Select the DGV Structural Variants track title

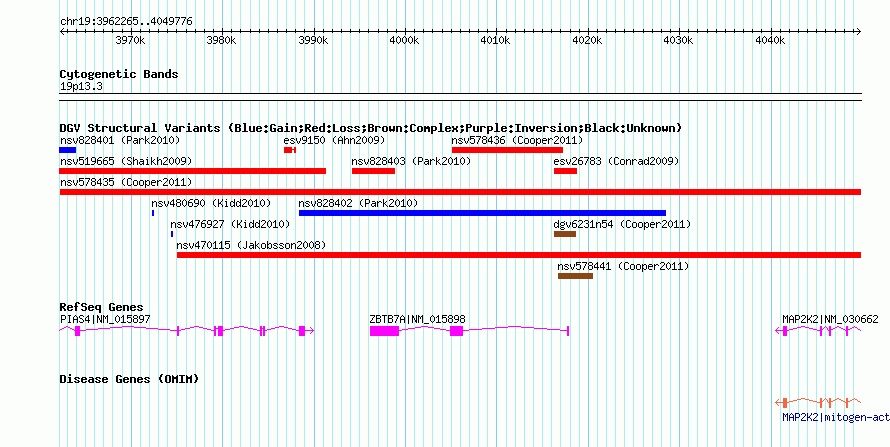click(371, 128)
